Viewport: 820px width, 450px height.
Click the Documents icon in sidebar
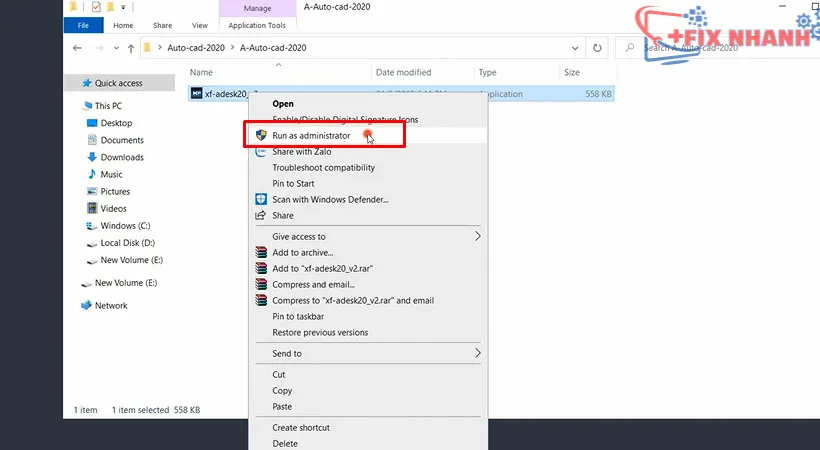click(92, 140)
